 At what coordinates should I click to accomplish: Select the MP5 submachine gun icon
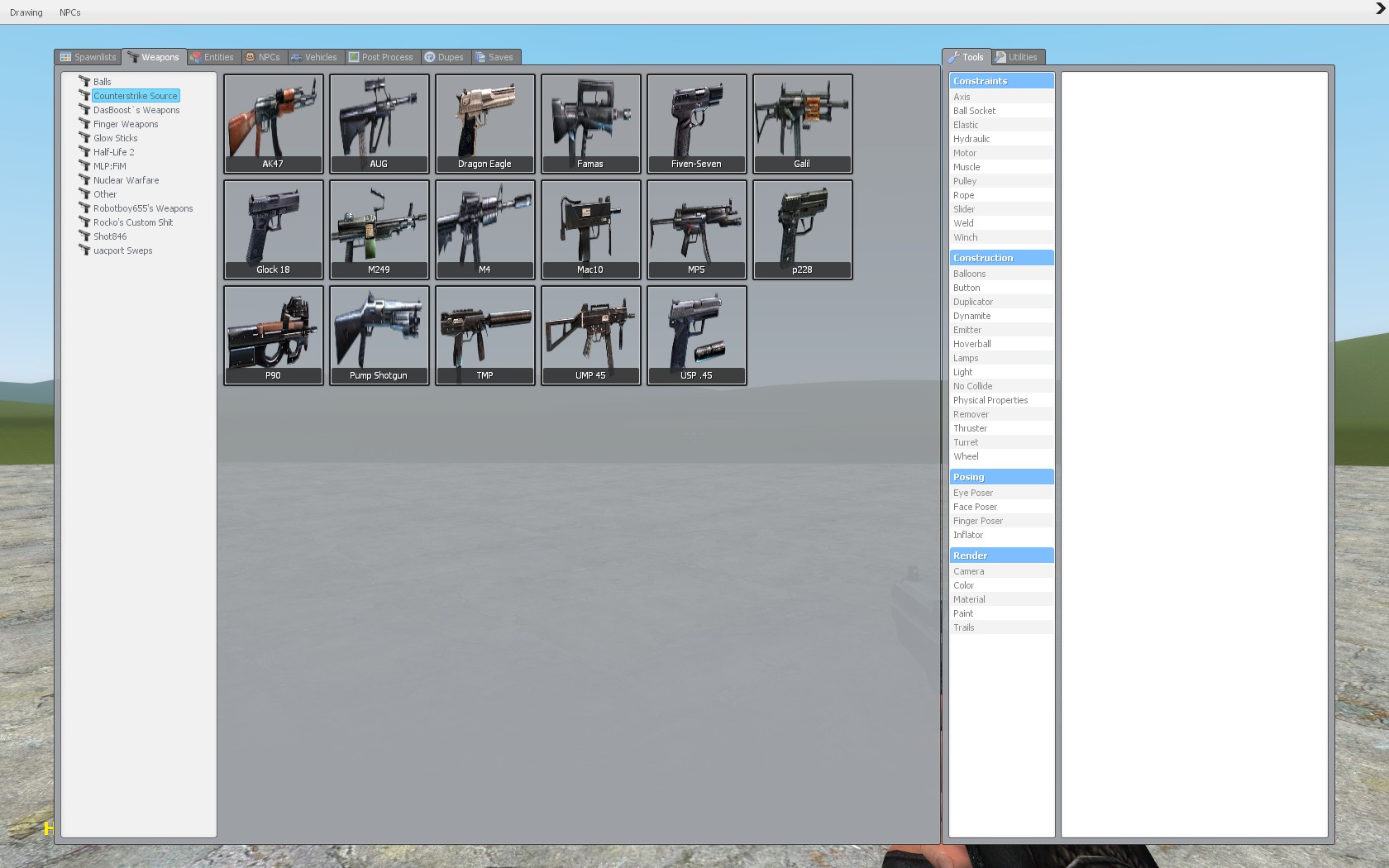696,229
